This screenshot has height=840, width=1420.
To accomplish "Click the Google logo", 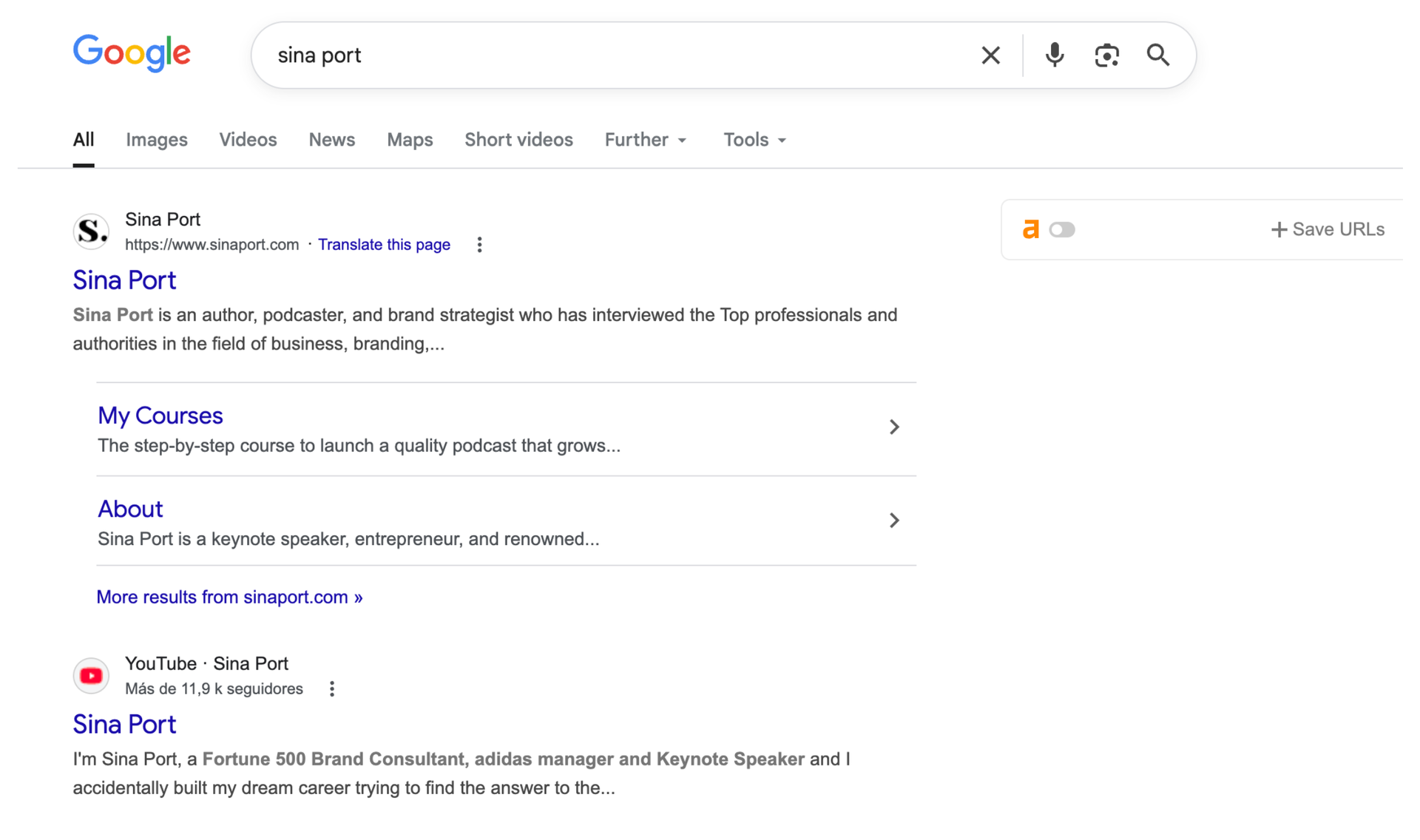I will 132,53.
